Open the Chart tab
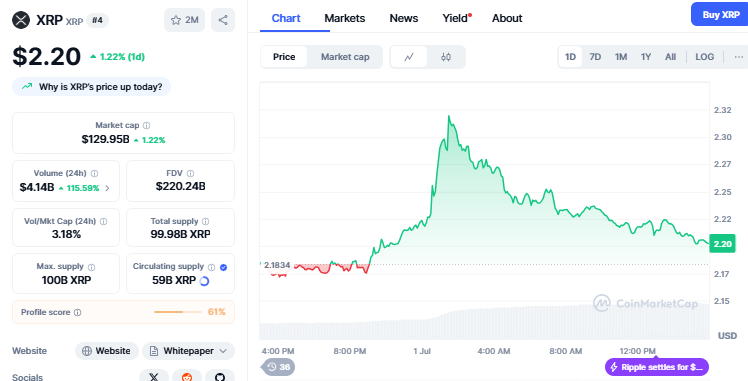This screenshot has width=748, height=381. click(286, 19)
